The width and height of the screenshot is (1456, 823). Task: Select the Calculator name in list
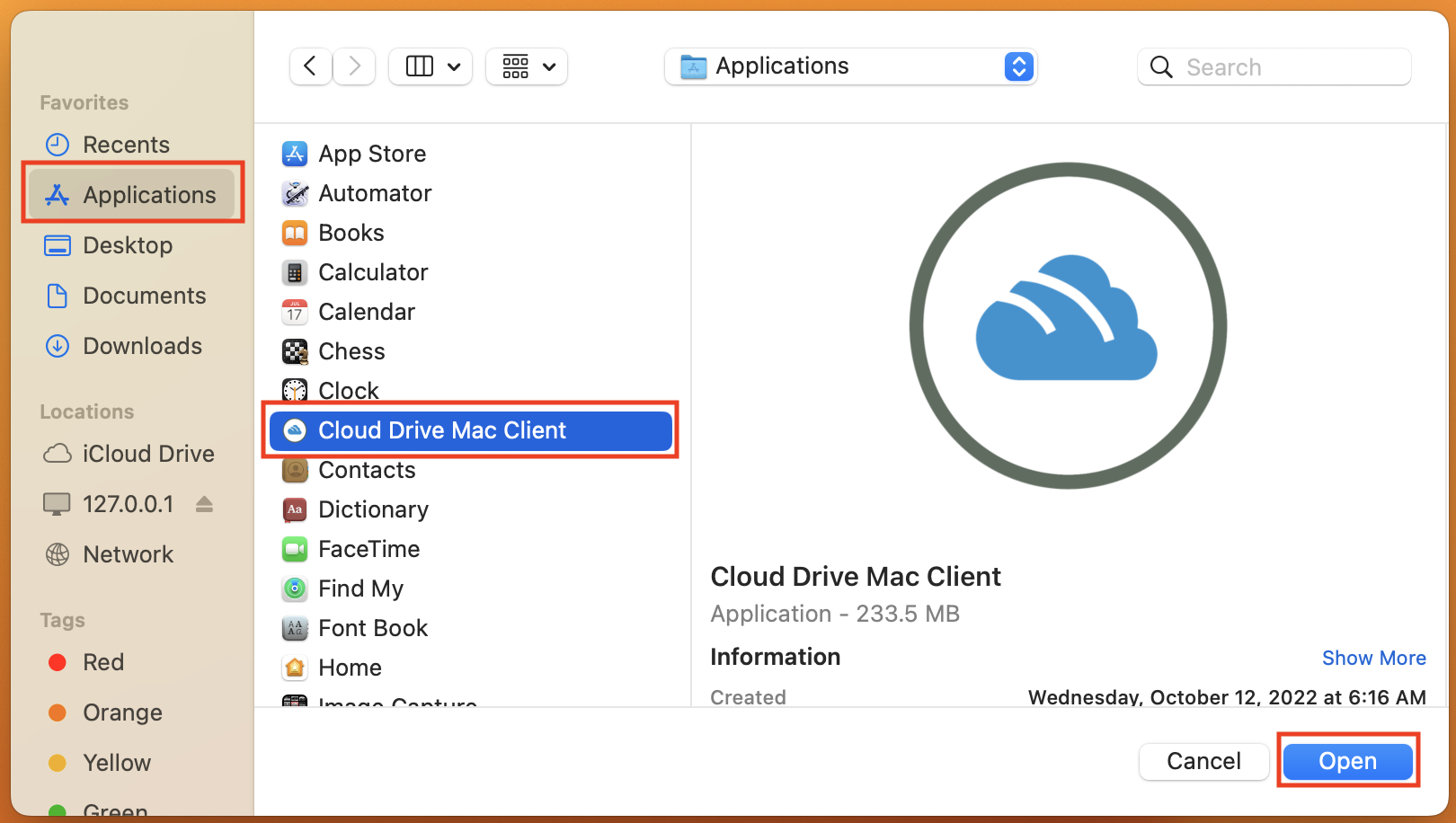pyautogui.click(x=373, y=272)
